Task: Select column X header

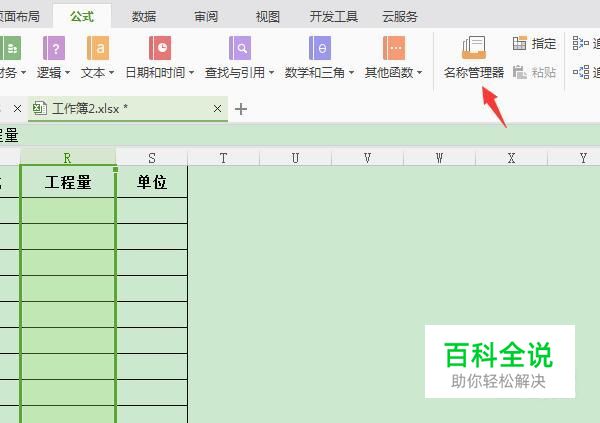Action: tap(511, 157)
